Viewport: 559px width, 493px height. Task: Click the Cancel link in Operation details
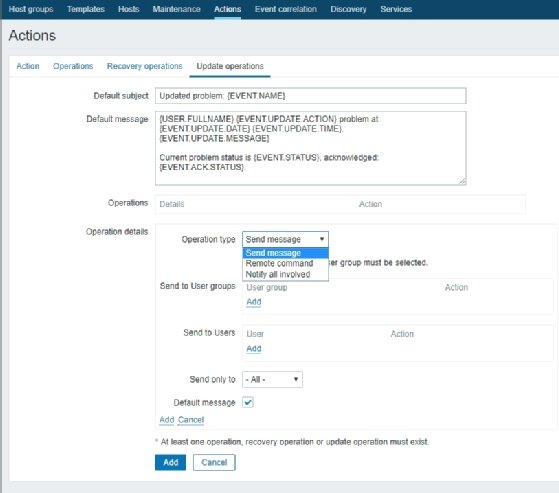[191, 420]
